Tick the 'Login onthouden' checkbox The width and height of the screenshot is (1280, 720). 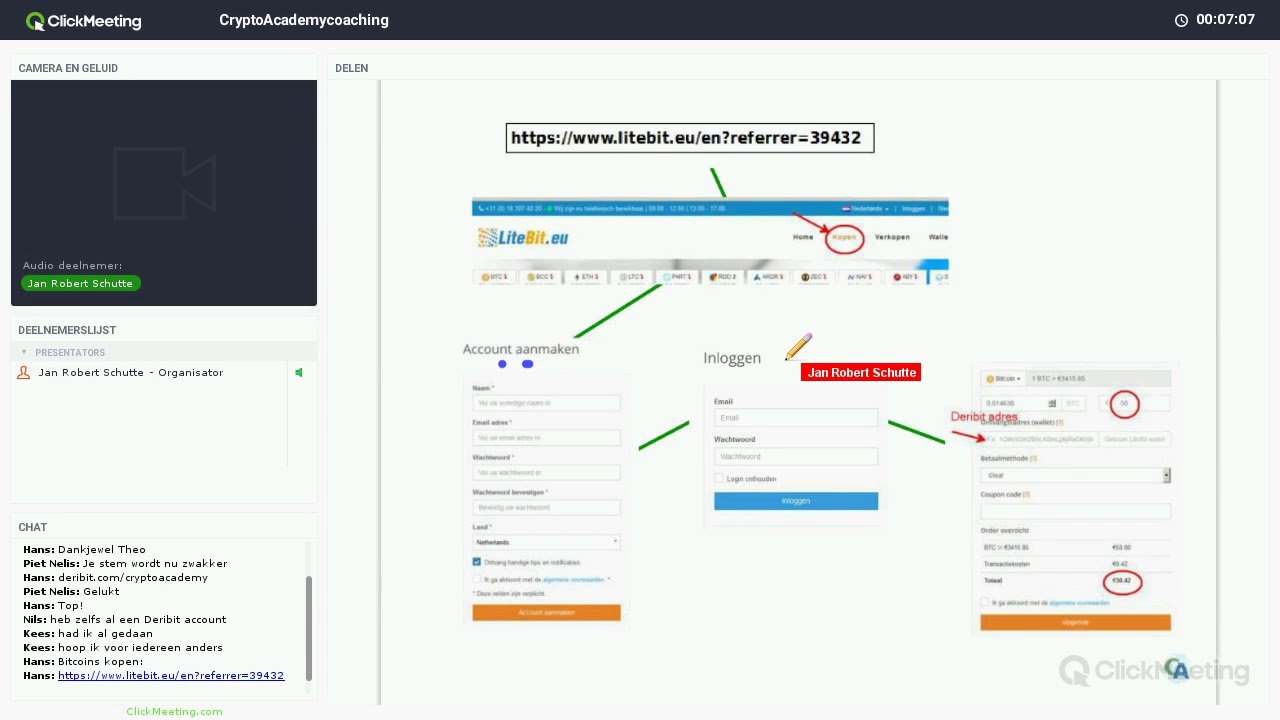click(x=719, y=479)
